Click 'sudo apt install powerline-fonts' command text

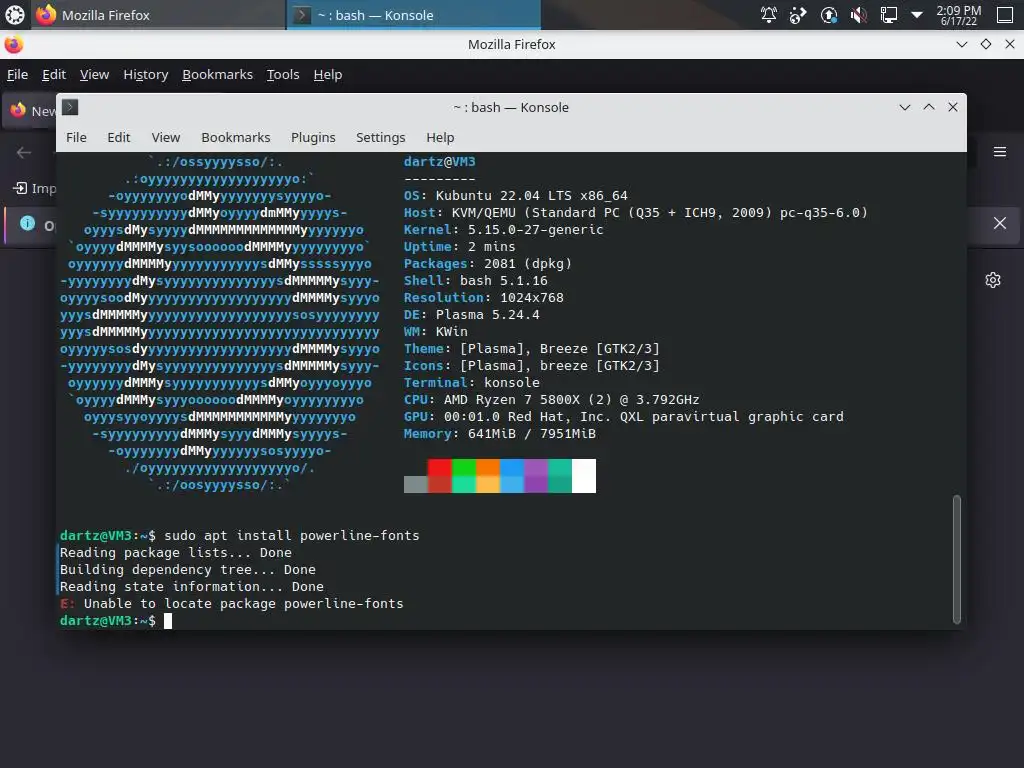click(x=292, y=536)
